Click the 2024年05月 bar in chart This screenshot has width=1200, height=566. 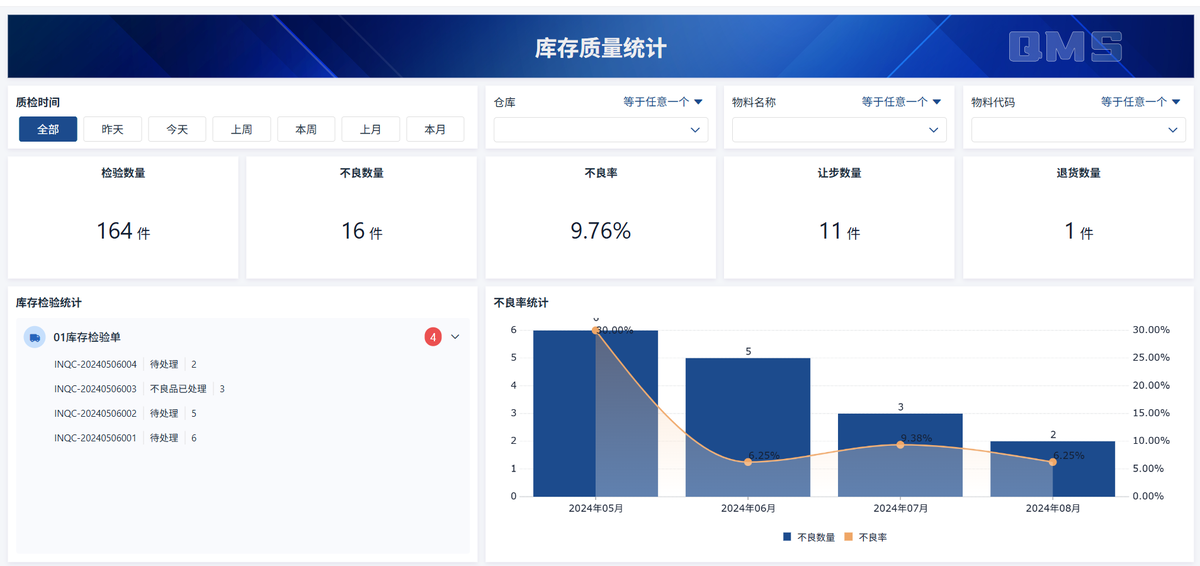[x=596, y=413]
